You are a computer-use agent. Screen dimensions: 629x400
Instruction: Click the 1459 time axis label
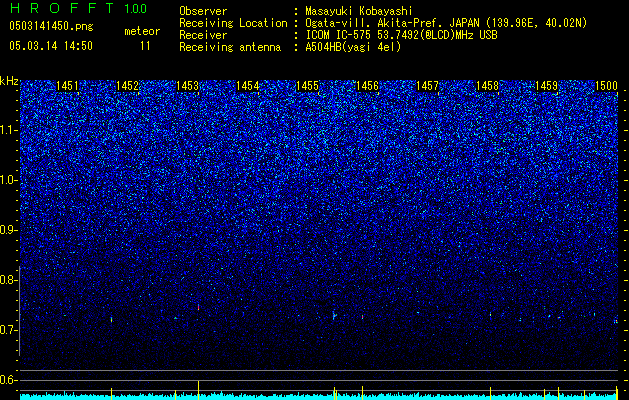click(547, 85)
